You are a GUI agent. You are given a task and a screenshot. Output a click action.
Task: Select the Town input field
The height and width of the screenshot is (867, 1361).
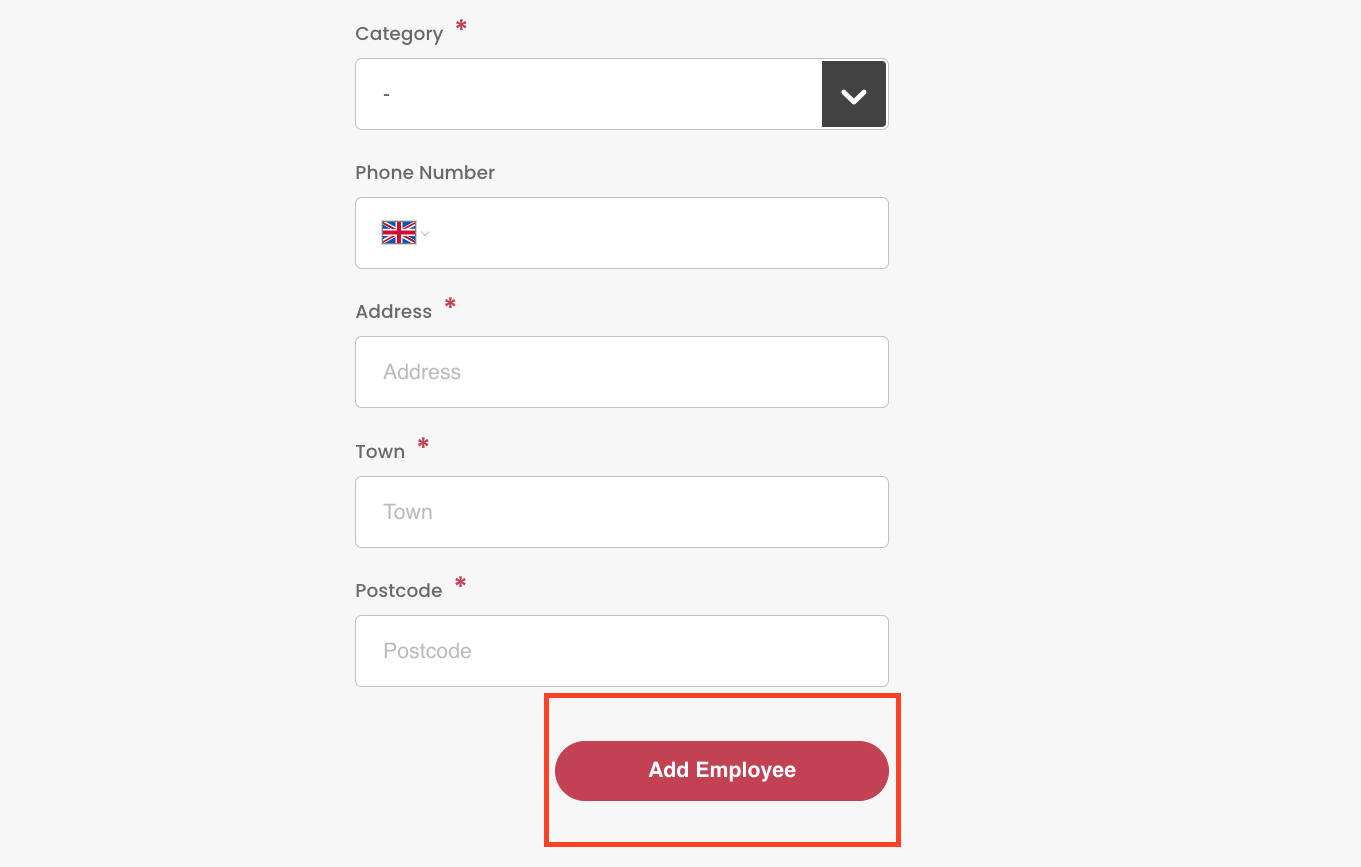(622, 512)
